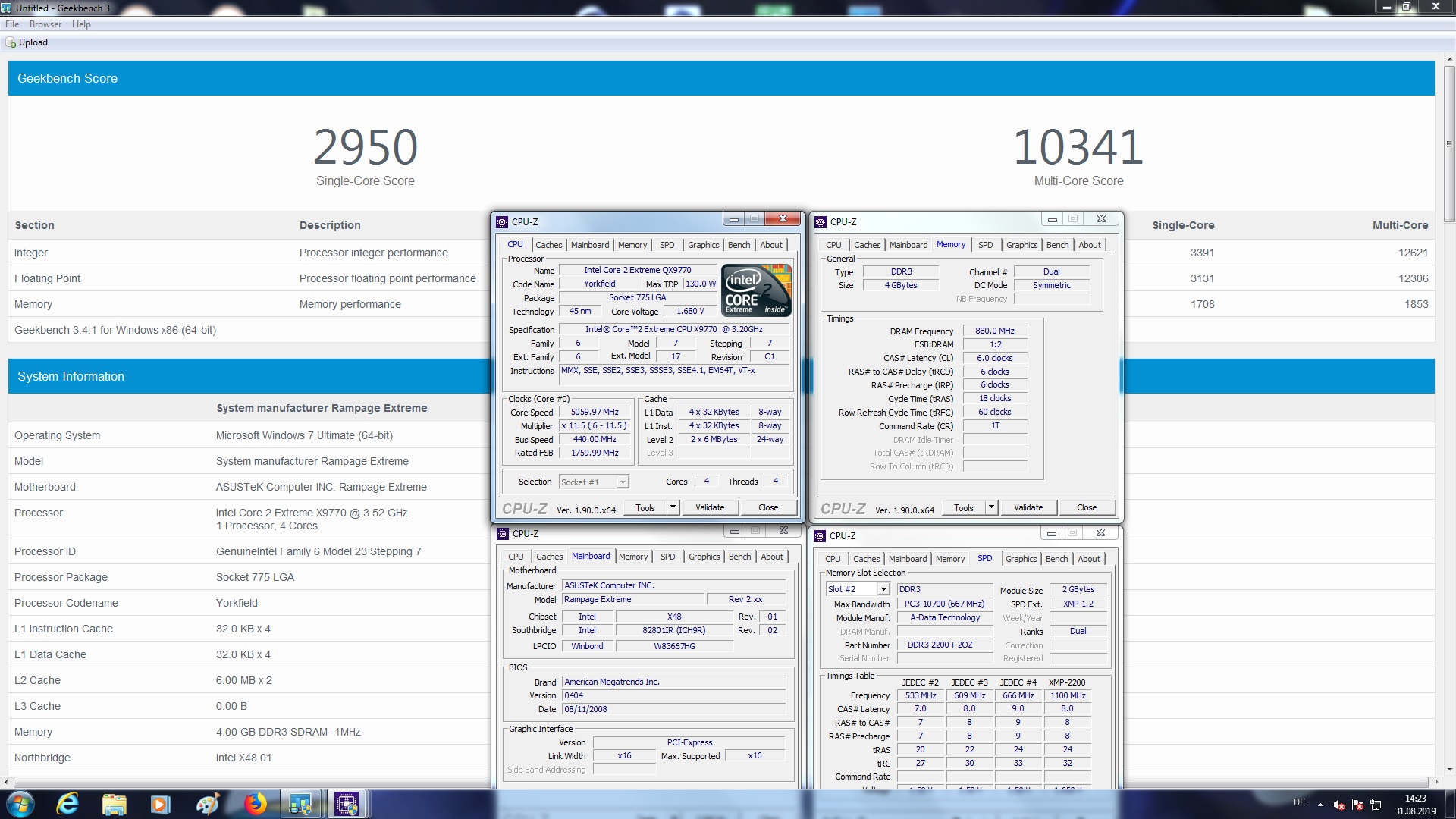Click the Intel Core 2 Extreme logo
Image resolution: width=1456 pixels, height=819 pixels.
click(x=756, y=290)
